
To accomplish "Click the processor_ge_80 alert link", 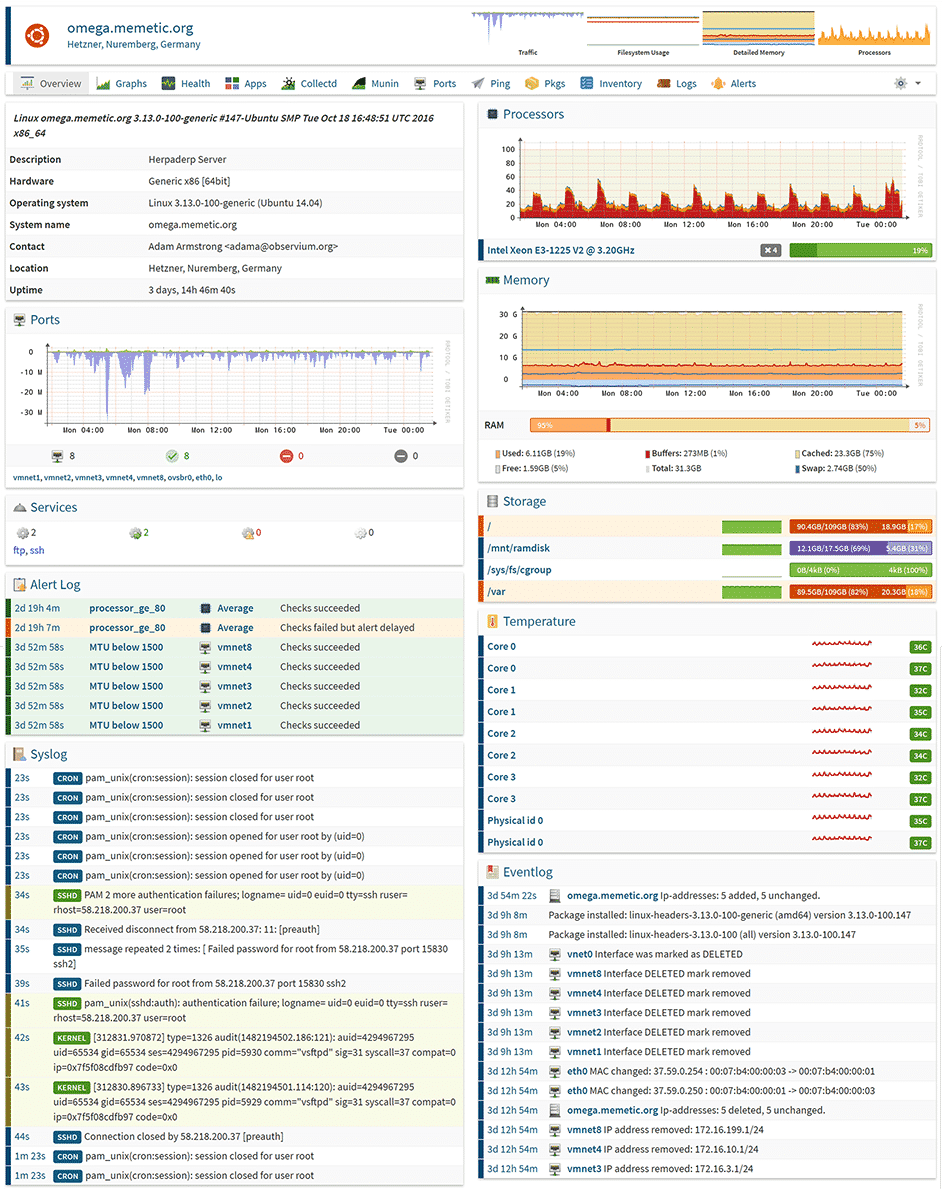I will pyautogui.click(x=127, y=608).
